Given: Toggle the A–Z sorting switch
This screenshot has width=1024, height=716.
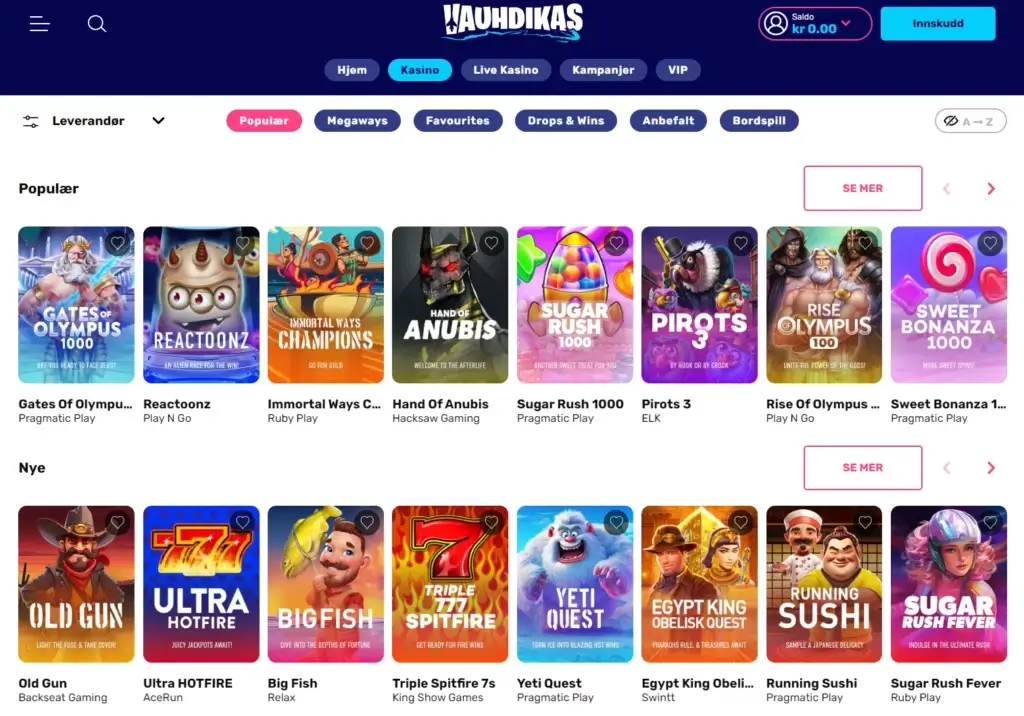Looking at the screenshot, I should pos(970,121).
